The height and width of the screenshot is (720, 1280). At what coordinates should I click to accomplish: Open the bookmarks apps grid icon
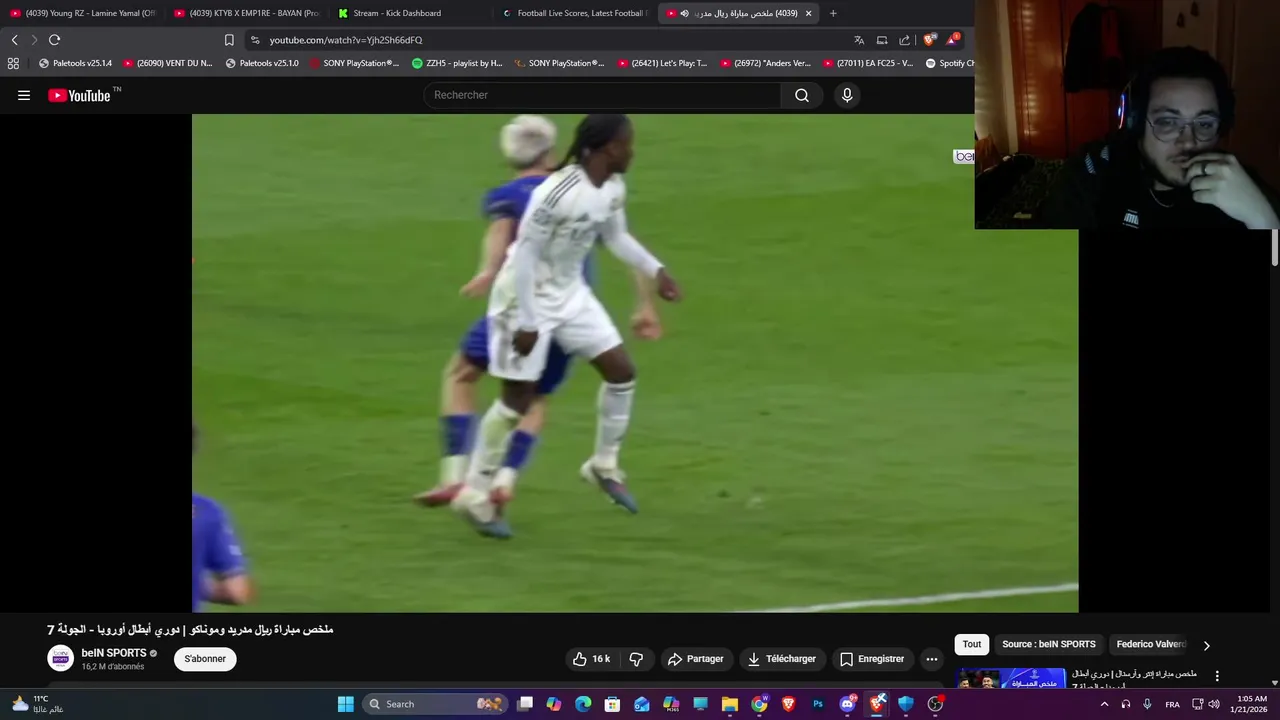click(x=13, y=63)
